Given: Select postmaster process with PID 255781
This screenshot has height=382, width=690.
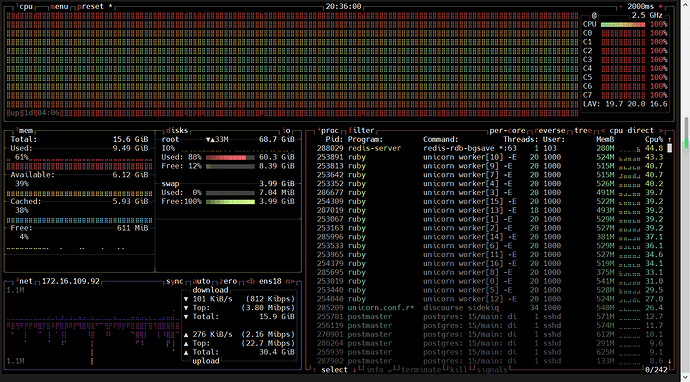Looking at the screenshot, I should pos(490,316).
